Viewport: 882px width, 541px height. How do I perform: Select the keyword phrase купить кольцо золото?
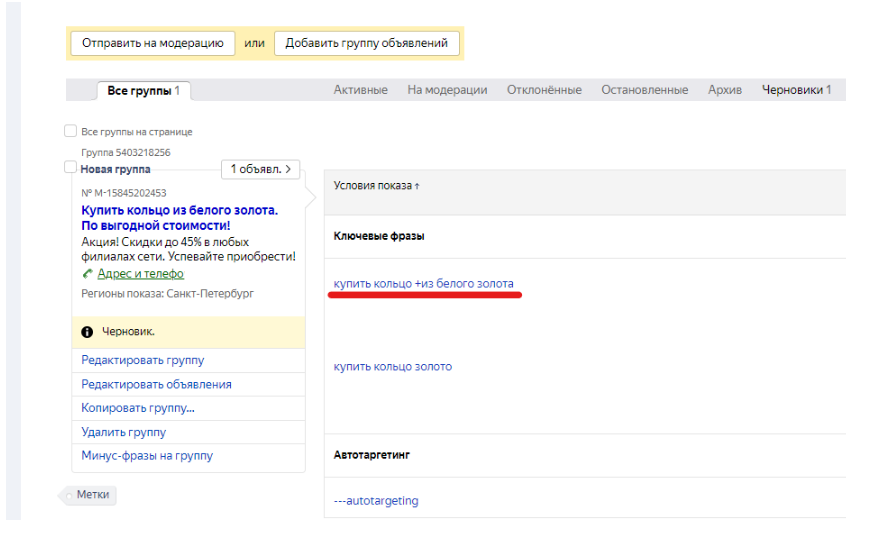coord(392,367)
